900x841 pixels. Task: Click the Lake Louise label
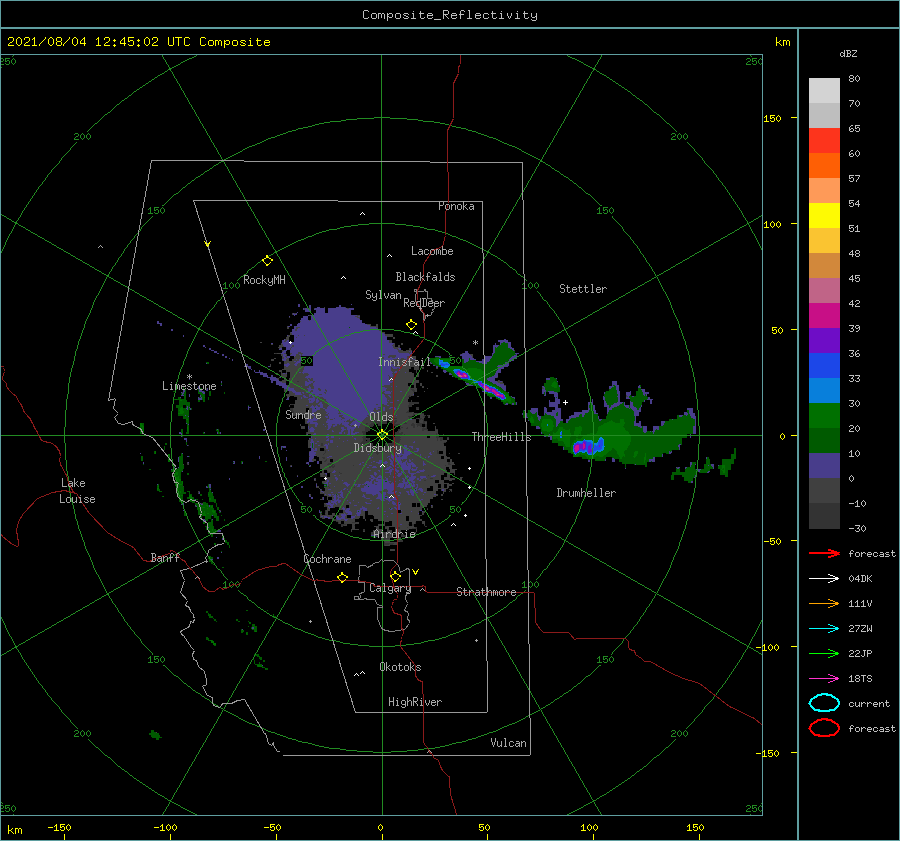click(77, 491)
